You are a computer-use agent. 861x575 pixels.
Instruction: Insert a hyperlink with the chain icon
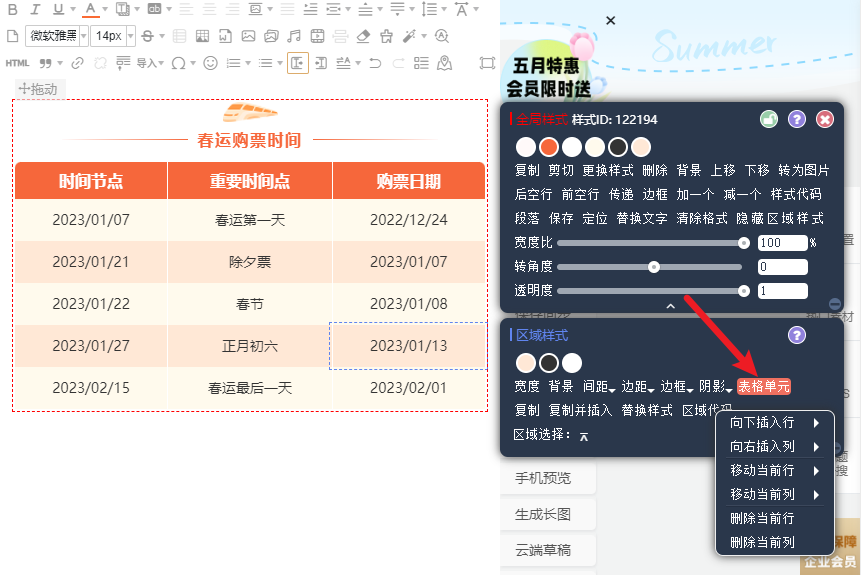click(77, 63)
